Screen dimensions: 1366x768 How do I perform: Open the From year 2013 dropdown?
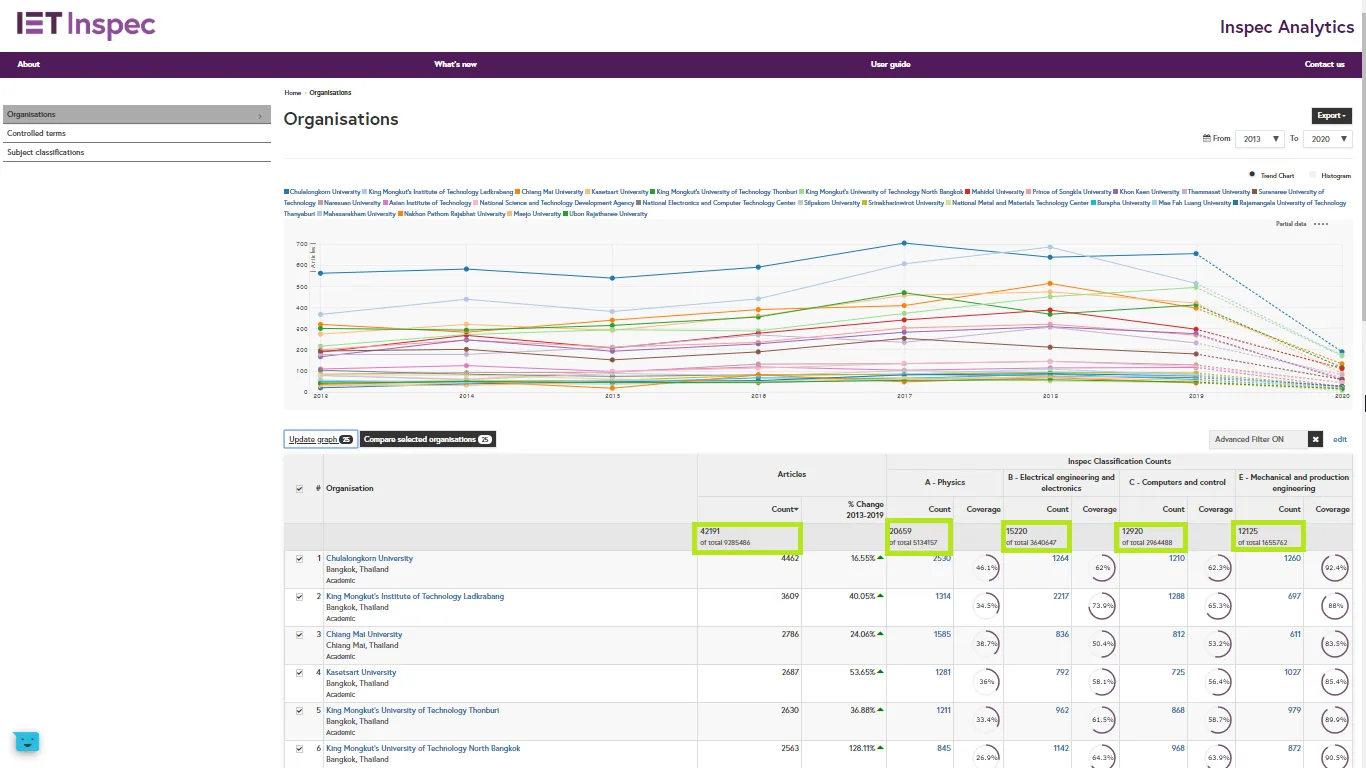[1261, 139]
